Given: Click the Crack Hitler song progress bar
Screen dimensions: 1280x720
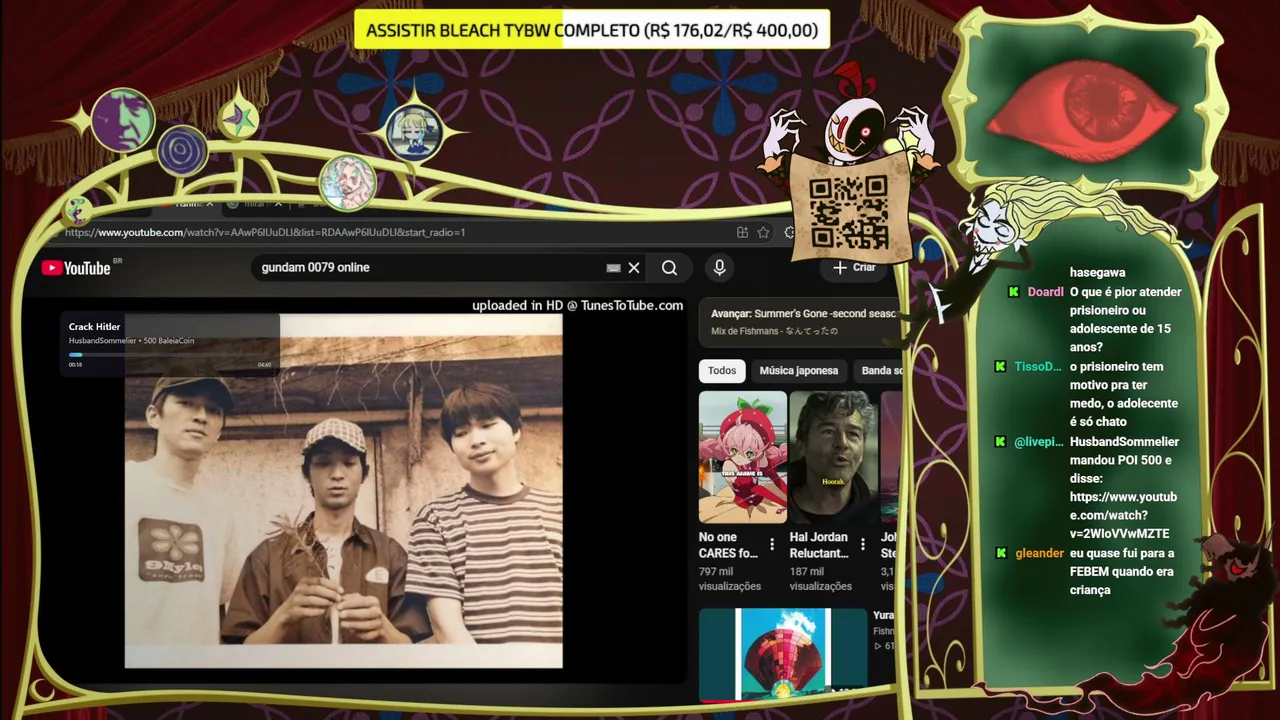Looking at the screenshot, I should click(x=170, y=355).
